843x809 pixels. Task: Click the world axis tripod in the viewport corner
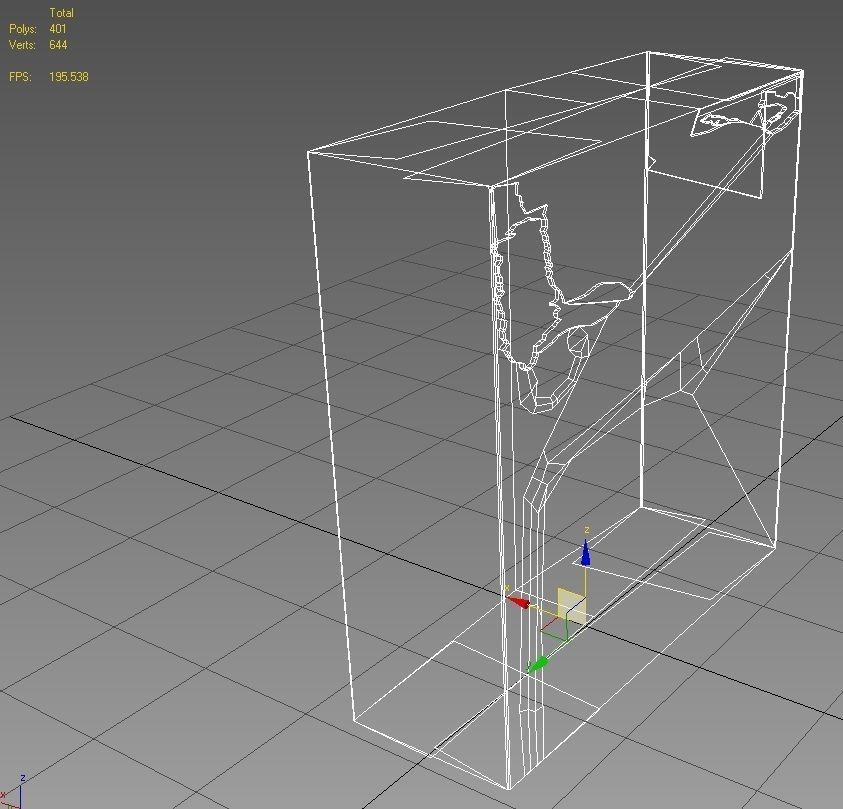pos(13,791)
